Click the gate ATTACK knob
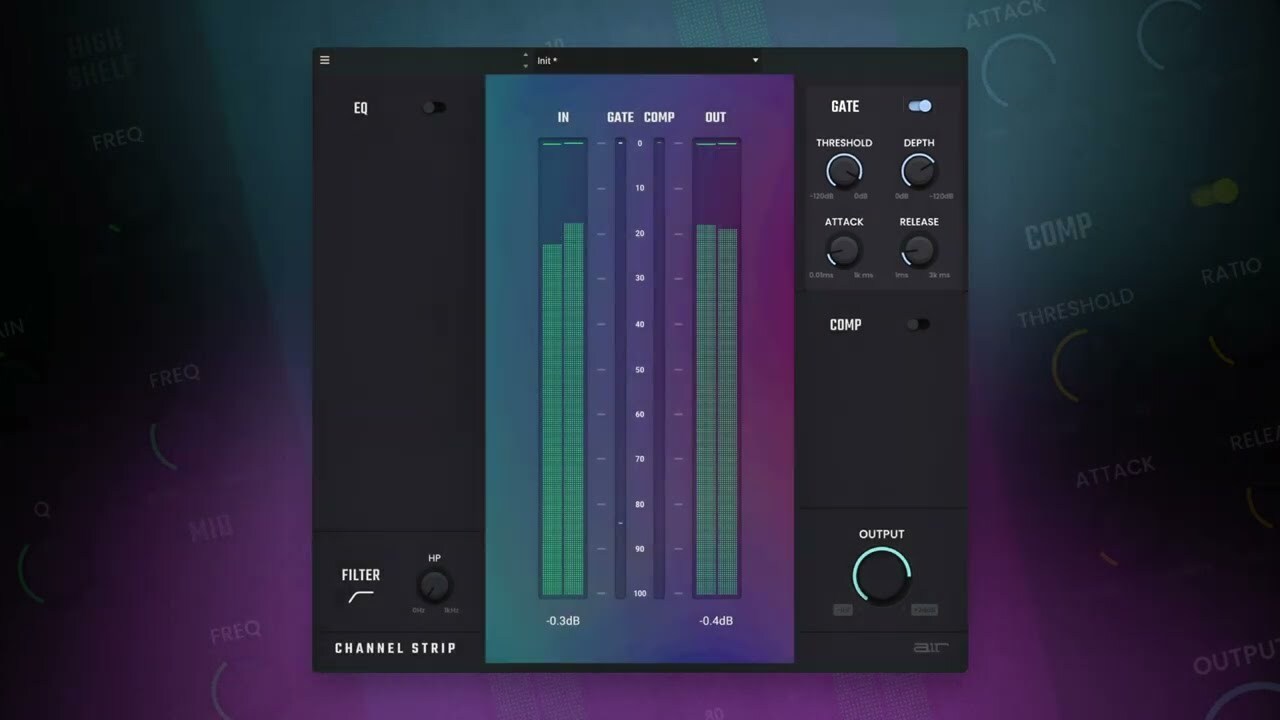The width and height of the screenshot is (1280, 720). click(x=844, y=250)
